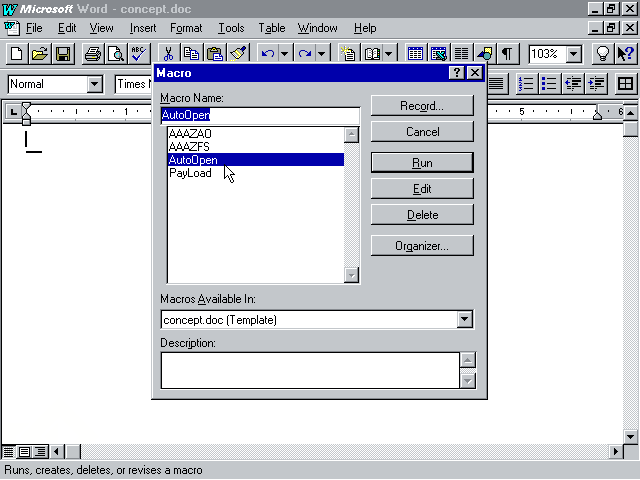Viewport: 640px width, 480px height.
Task: Click the Word document control icon beside File
Action: click(11, 28)
